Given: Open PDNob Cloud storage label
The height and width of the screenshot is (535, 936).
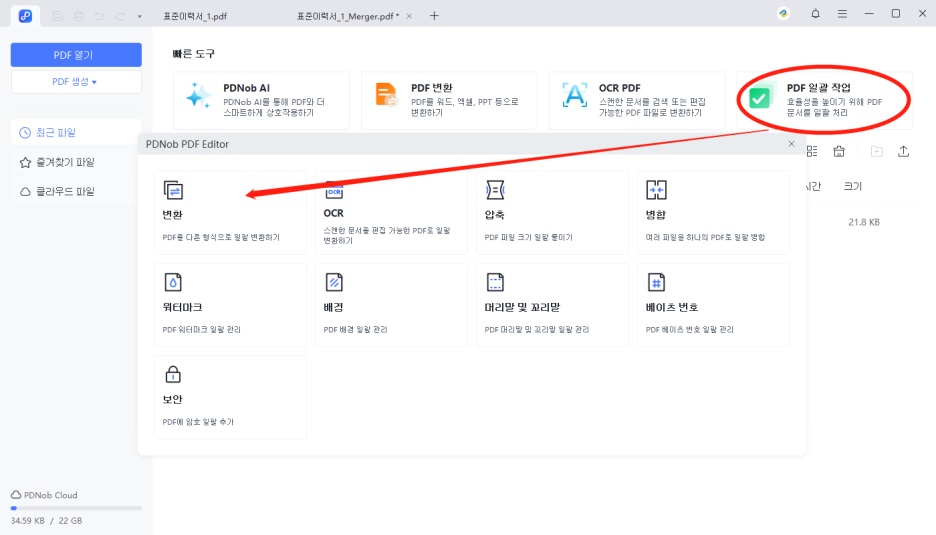Looking at the screenshot, I should 44,495.
